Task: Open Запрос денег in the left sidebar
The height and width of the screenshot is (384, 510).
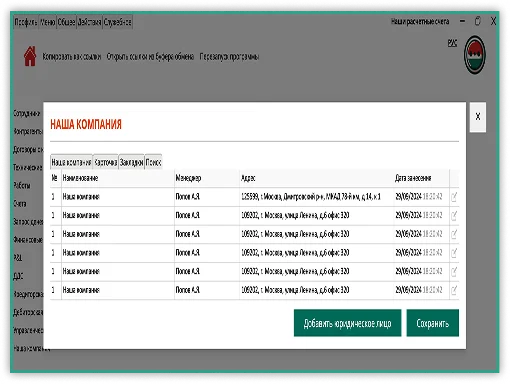Action: coord(28,221)
